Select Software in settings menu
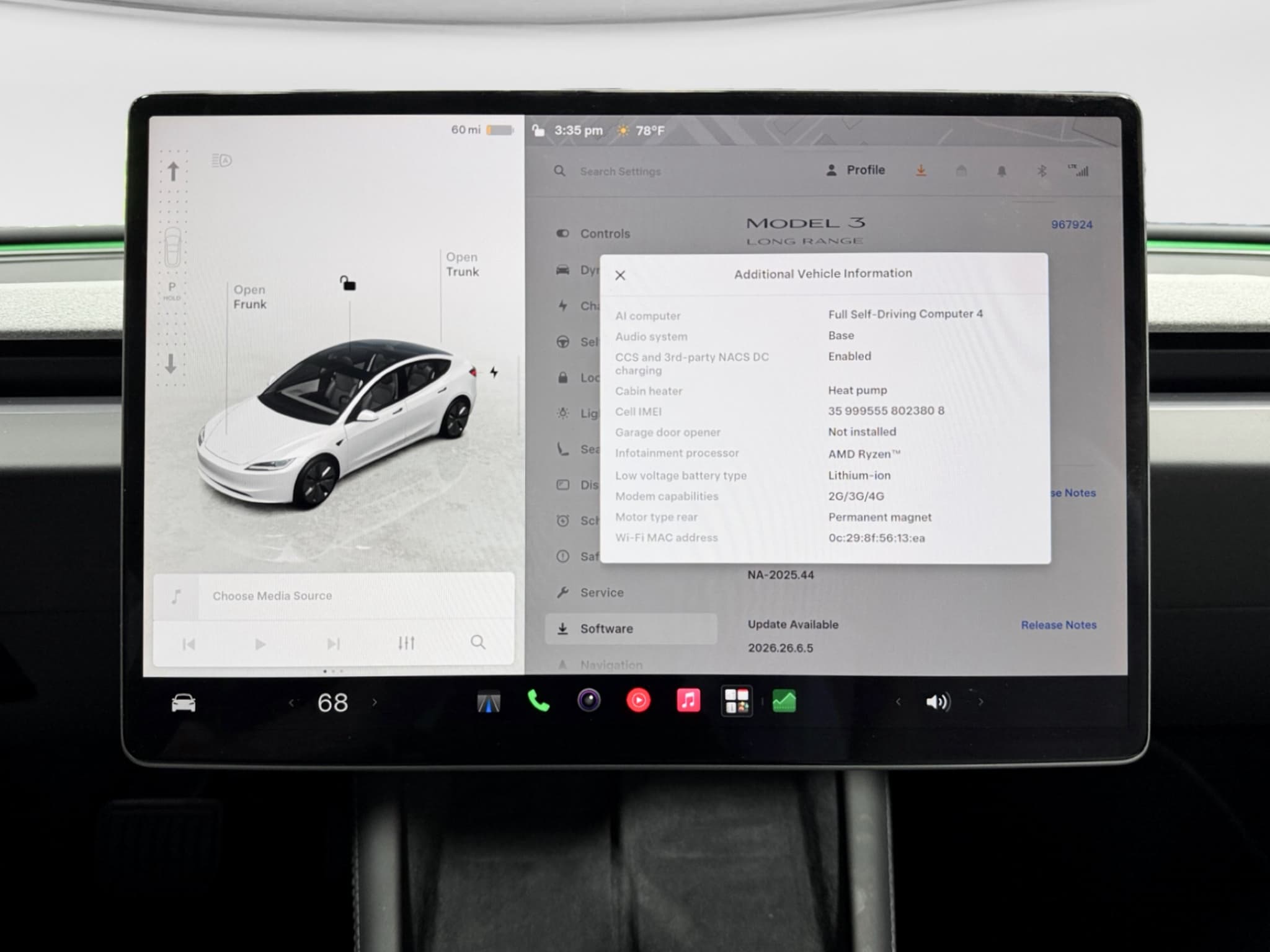The height and width of the screenshot is (952, 1270). point(631,628)
